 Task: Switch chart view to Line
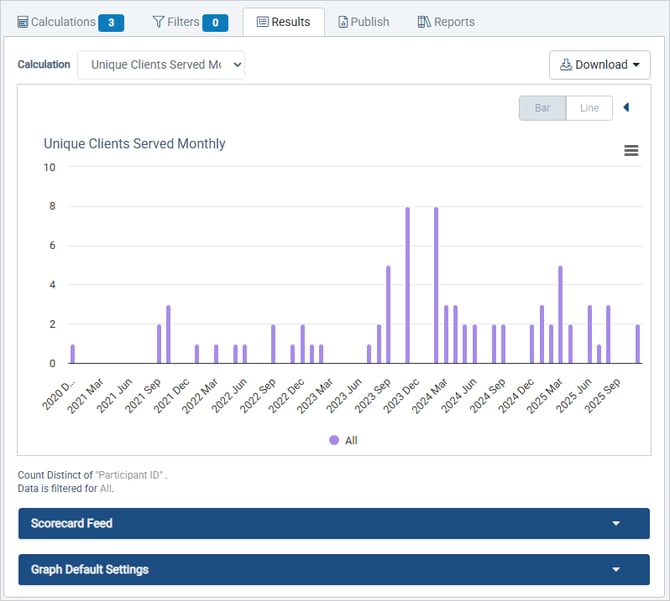[x=589, y=108]
